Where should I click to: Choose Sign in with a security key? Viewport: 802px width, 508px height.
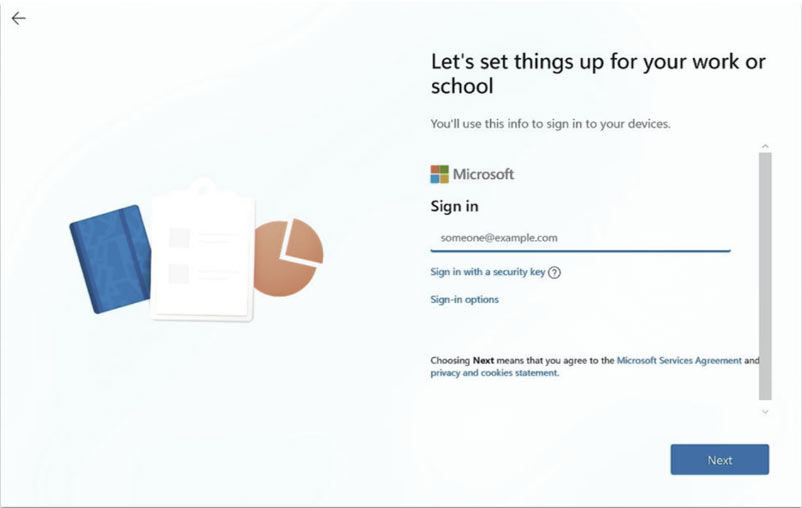pos(487,272)
